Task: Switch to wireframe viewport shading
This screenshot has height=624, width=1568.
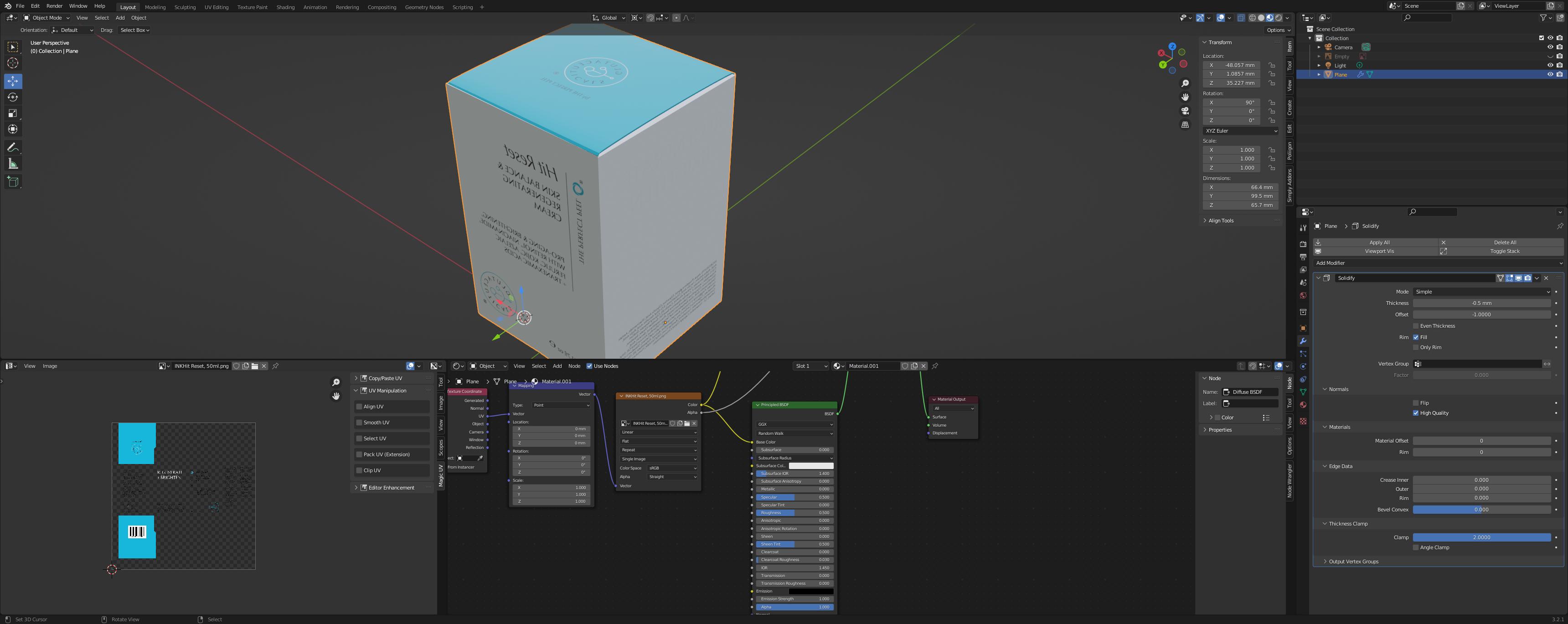Action: [1253, 18]
